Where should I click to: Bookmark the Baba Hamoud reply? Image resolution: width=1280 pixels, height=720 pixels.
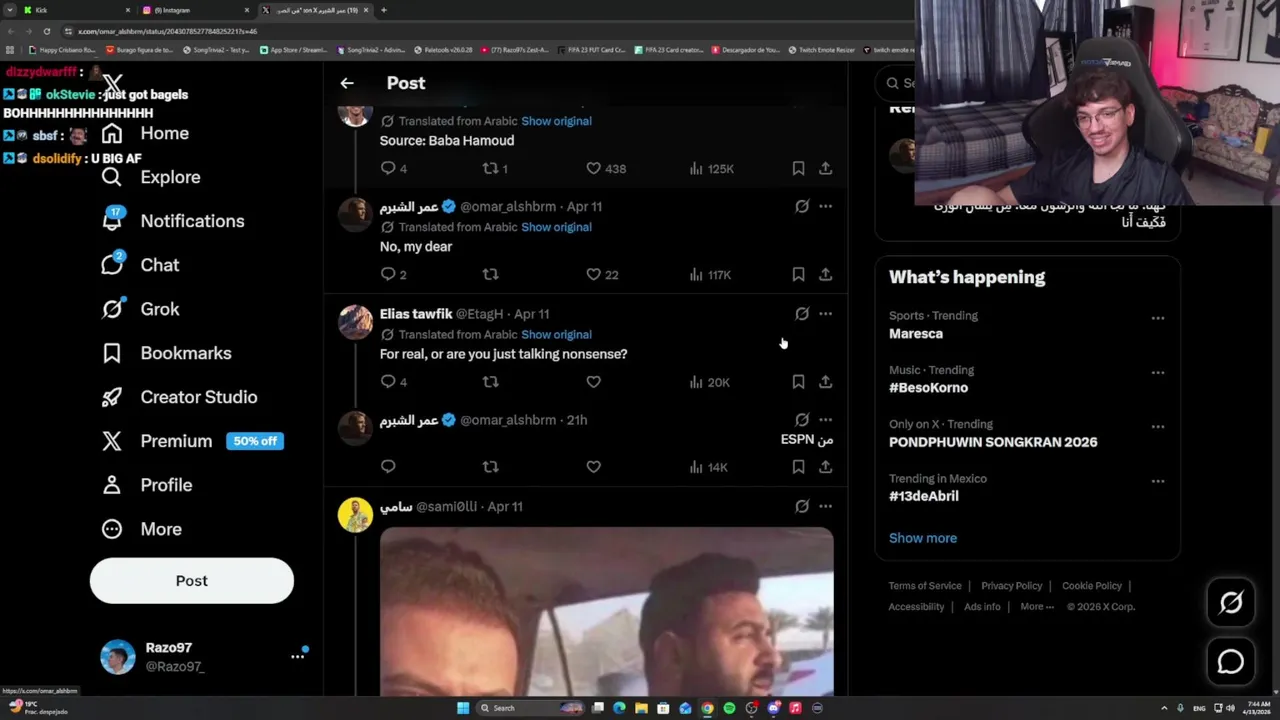(x=798, y=169)
